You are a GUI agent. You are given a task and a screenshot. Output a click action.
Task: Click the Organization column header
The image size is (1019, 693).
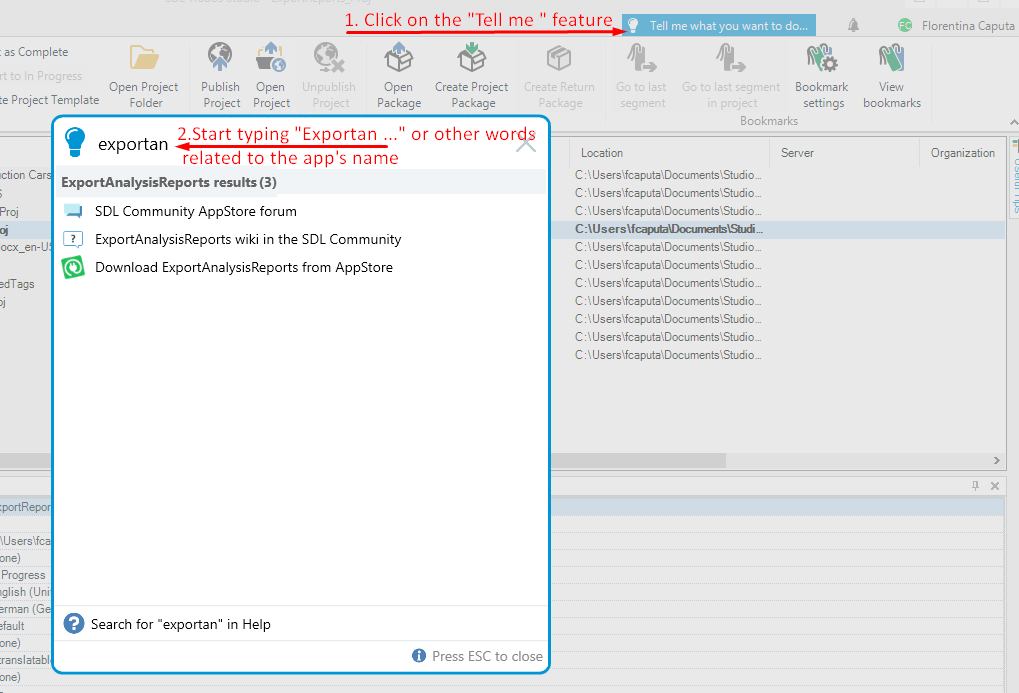(962, 153)
